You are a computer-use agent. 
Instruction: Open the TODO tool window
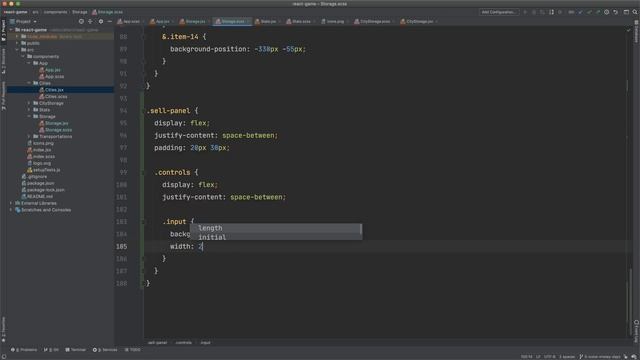pos(132,350)
